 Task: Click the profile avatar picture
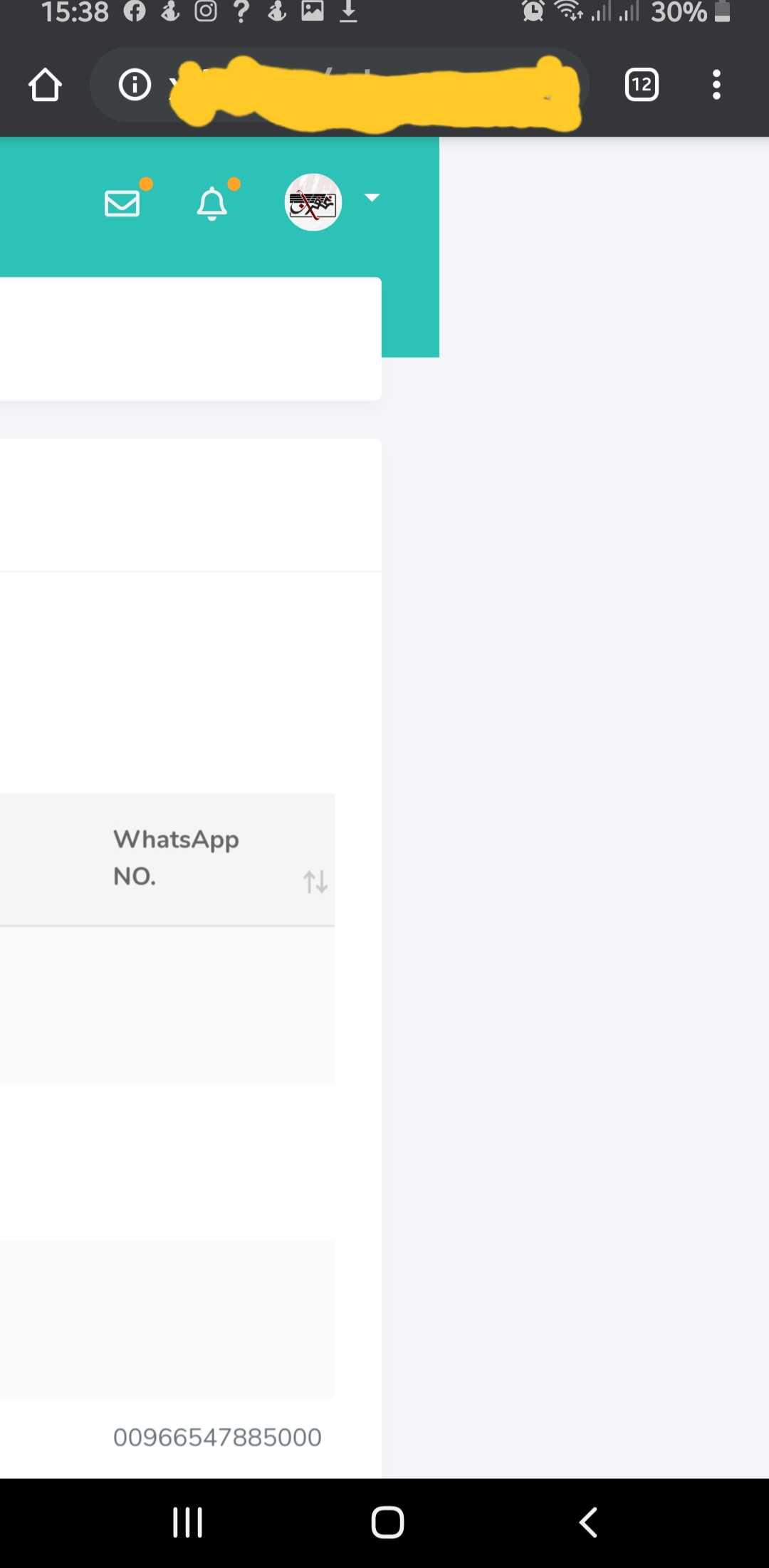313,202
